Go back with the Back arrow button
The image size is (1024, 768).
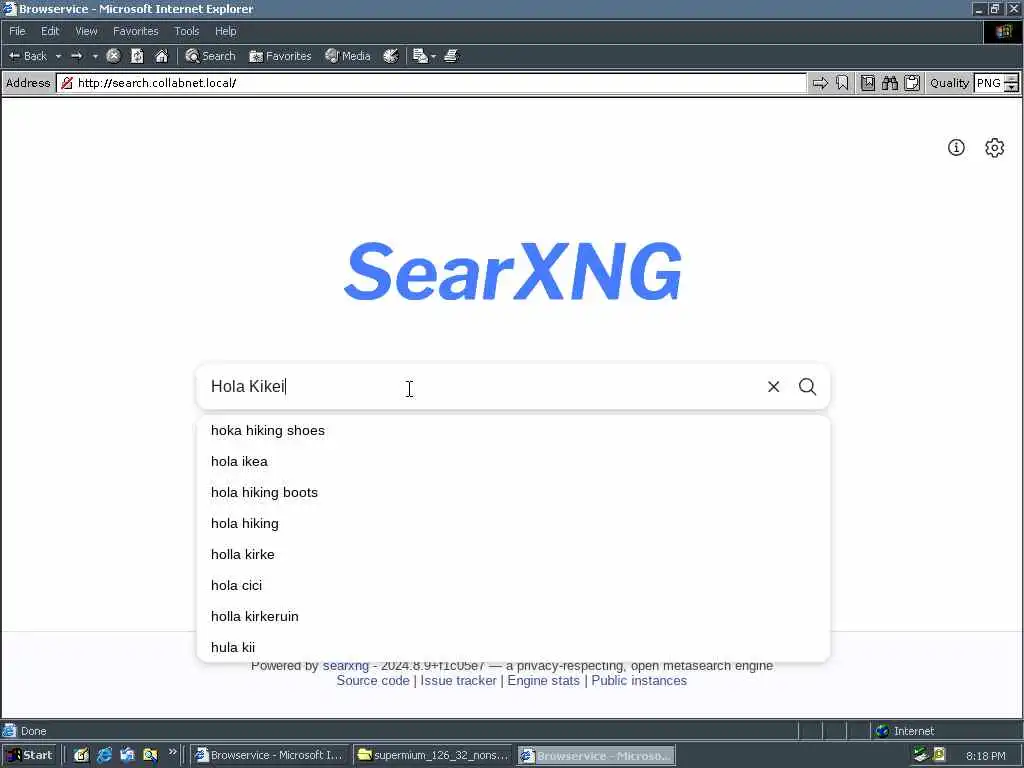(27, 56)
